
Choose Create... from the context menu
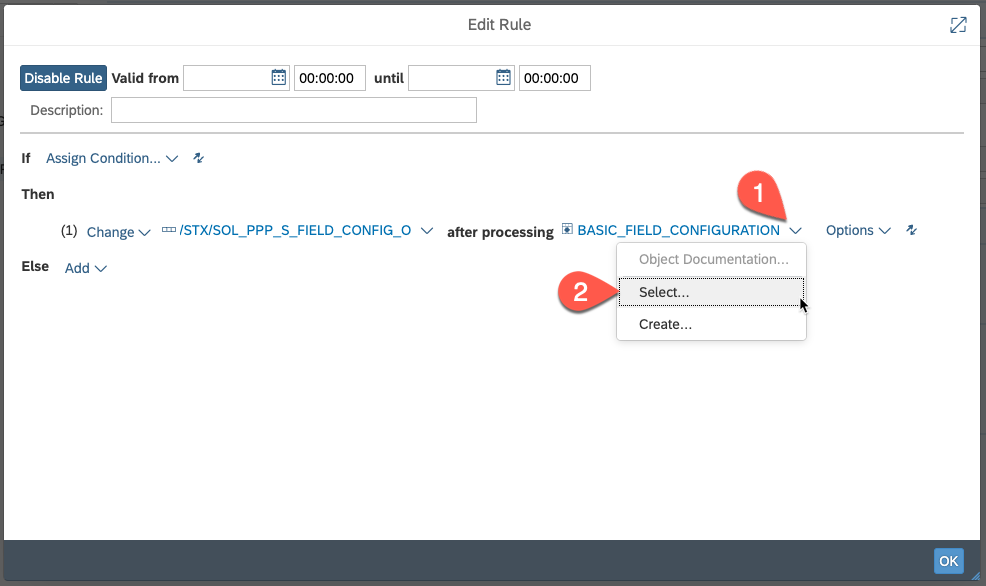click(x=665, y=324)
